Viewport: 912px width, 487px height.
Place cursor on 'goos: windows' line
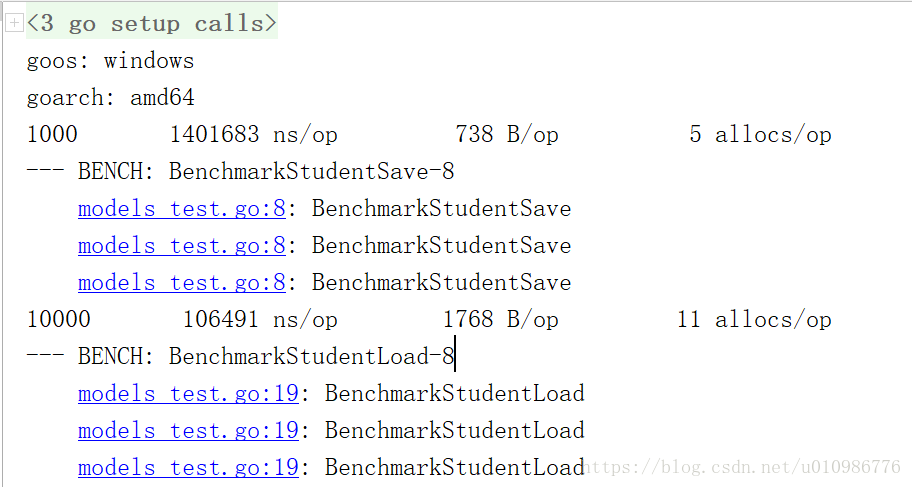(111, 61)
